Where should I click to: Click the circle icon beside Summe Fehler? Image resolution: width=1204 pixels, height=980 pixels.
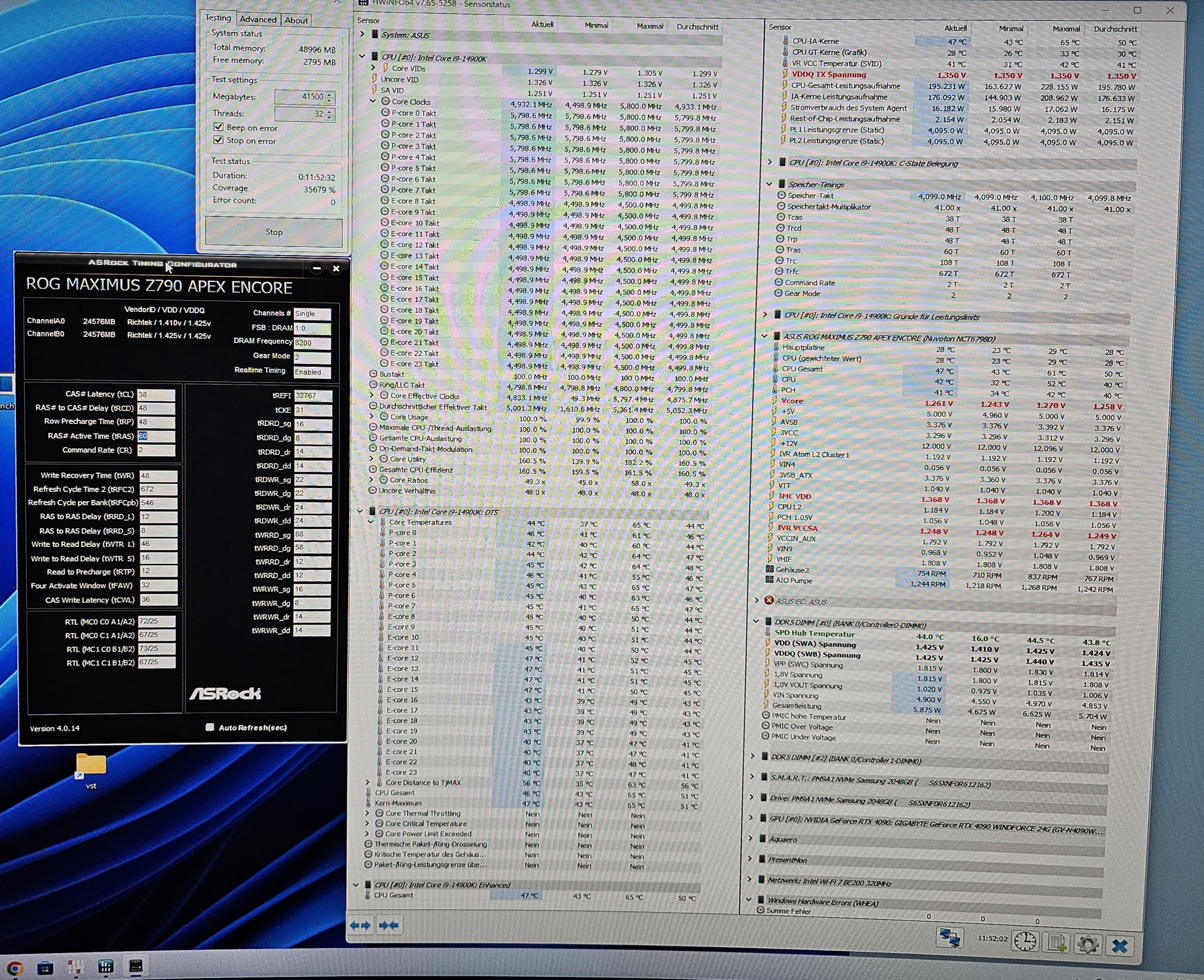point(760,910)
